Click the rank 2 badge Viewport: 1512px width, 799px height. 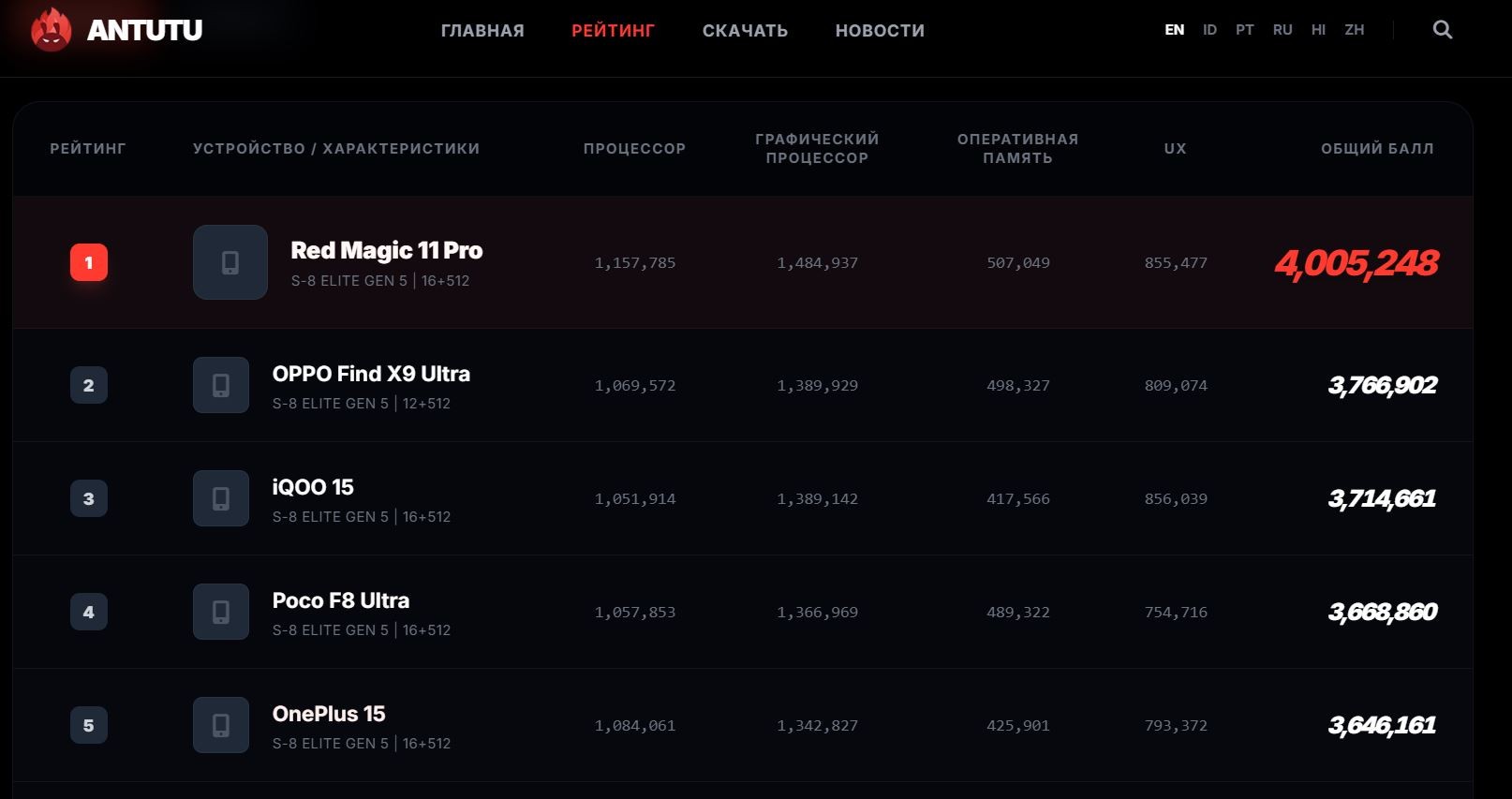(89, 385)
